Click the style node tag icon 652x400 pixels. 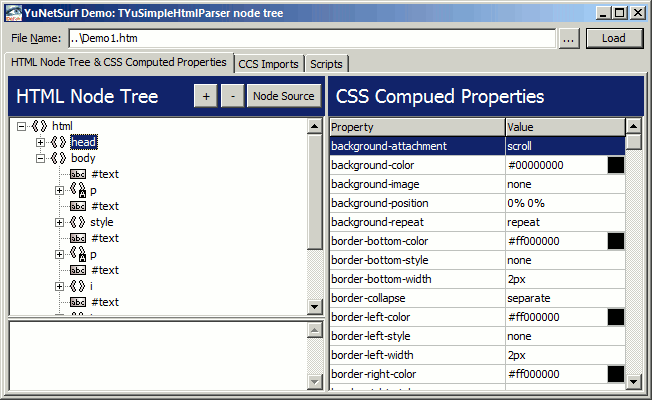pos(77,222)
